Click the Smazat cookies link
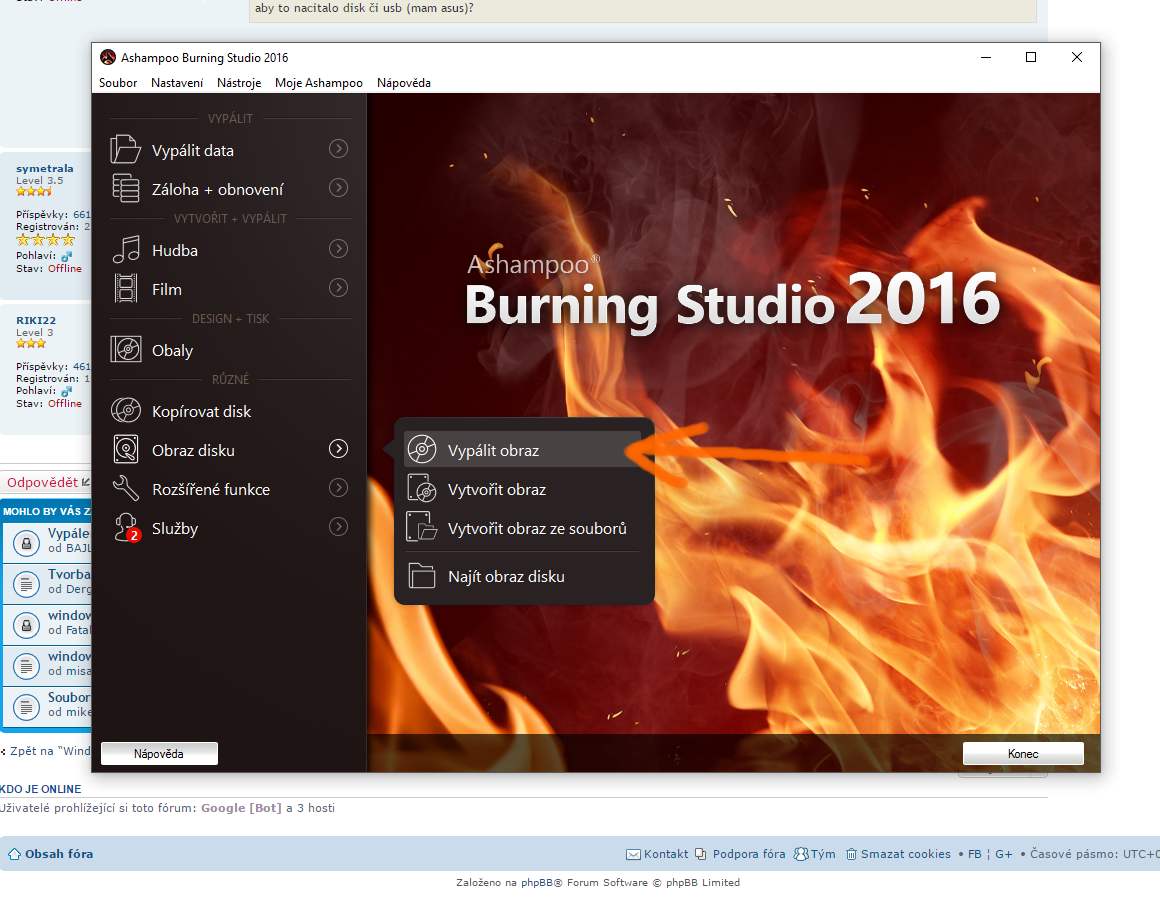 click(x=906, y=854)
